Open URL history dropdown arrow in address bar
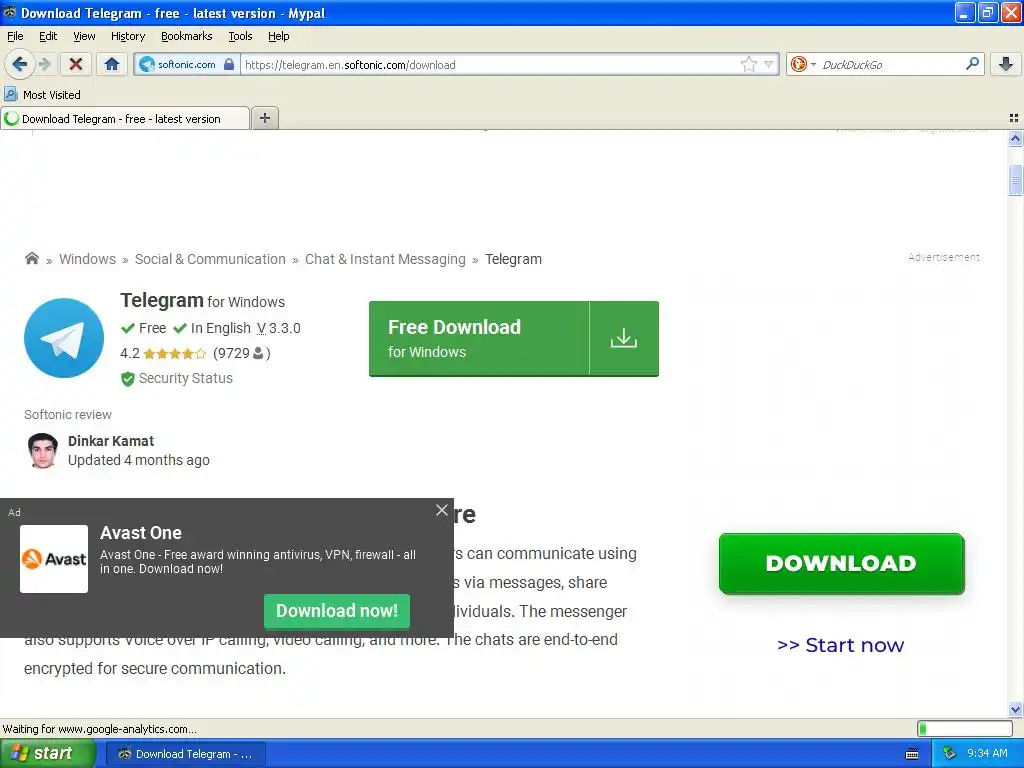The width and height of the screenshot is (1024, 768). point(769,64)
